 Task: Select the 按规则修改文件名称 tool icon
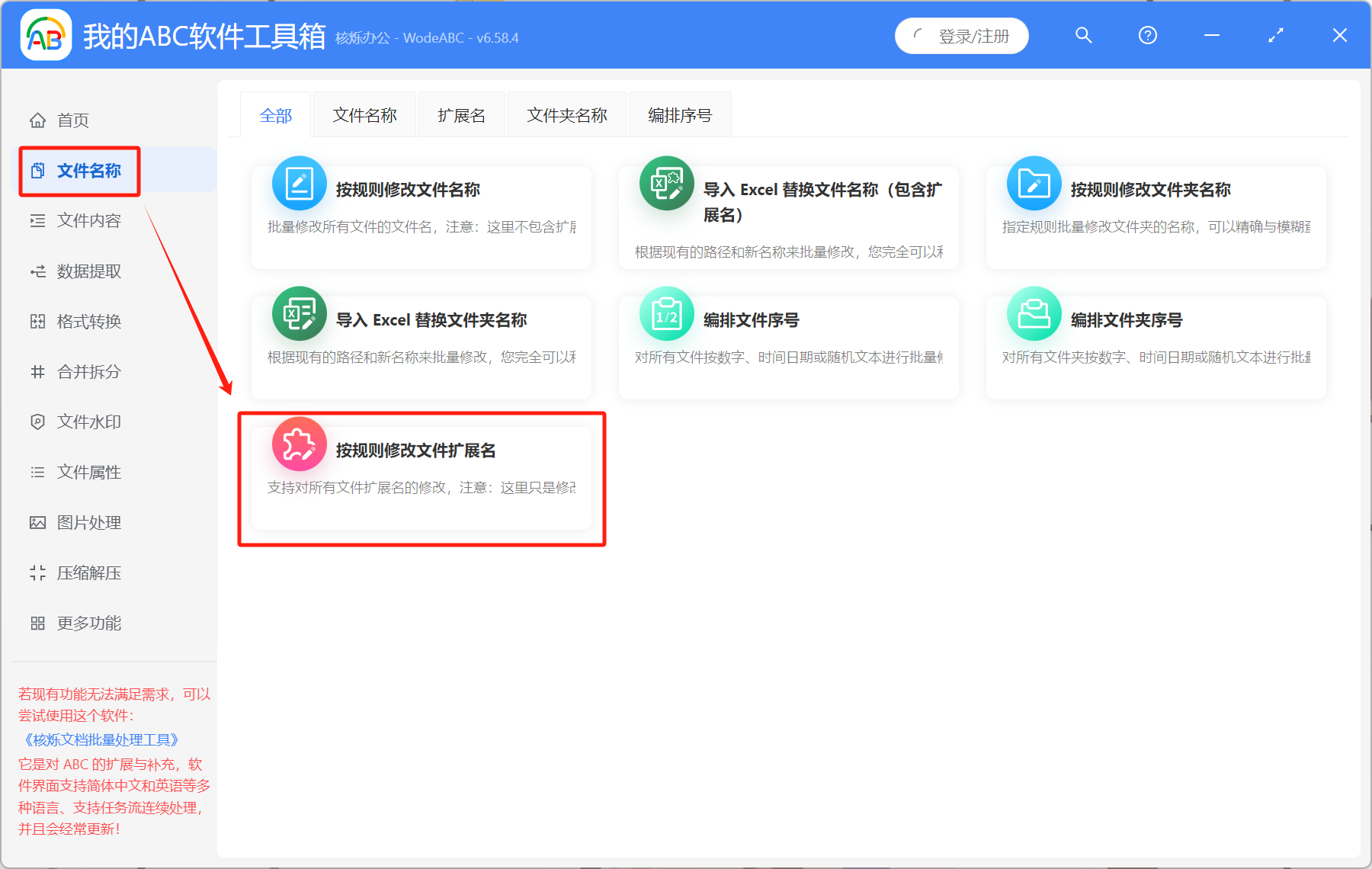point(300,183)
